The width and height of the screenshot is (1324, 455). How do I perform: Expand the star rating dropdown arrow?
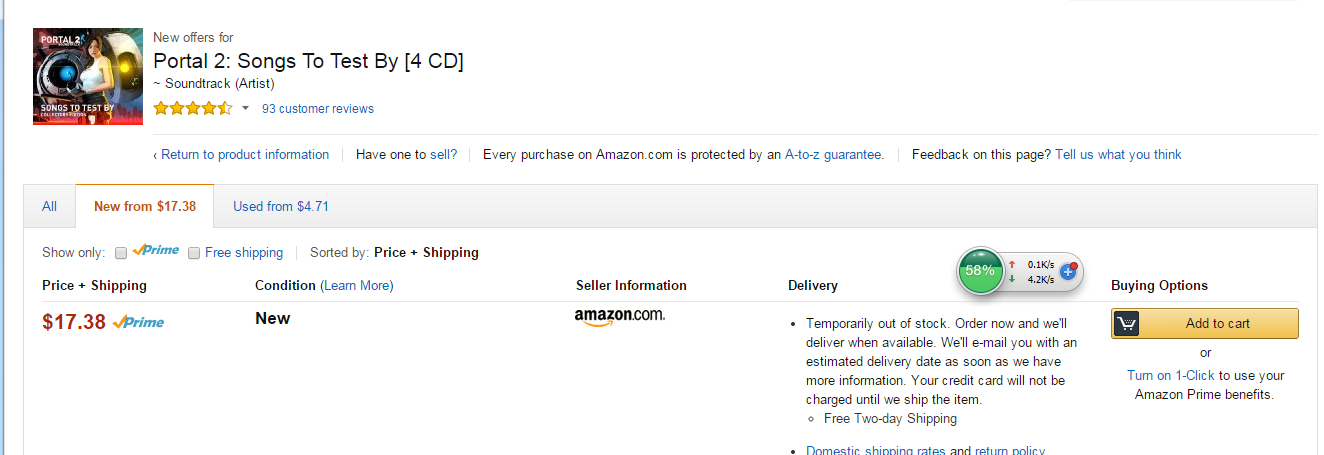click(x=246, y=108)
